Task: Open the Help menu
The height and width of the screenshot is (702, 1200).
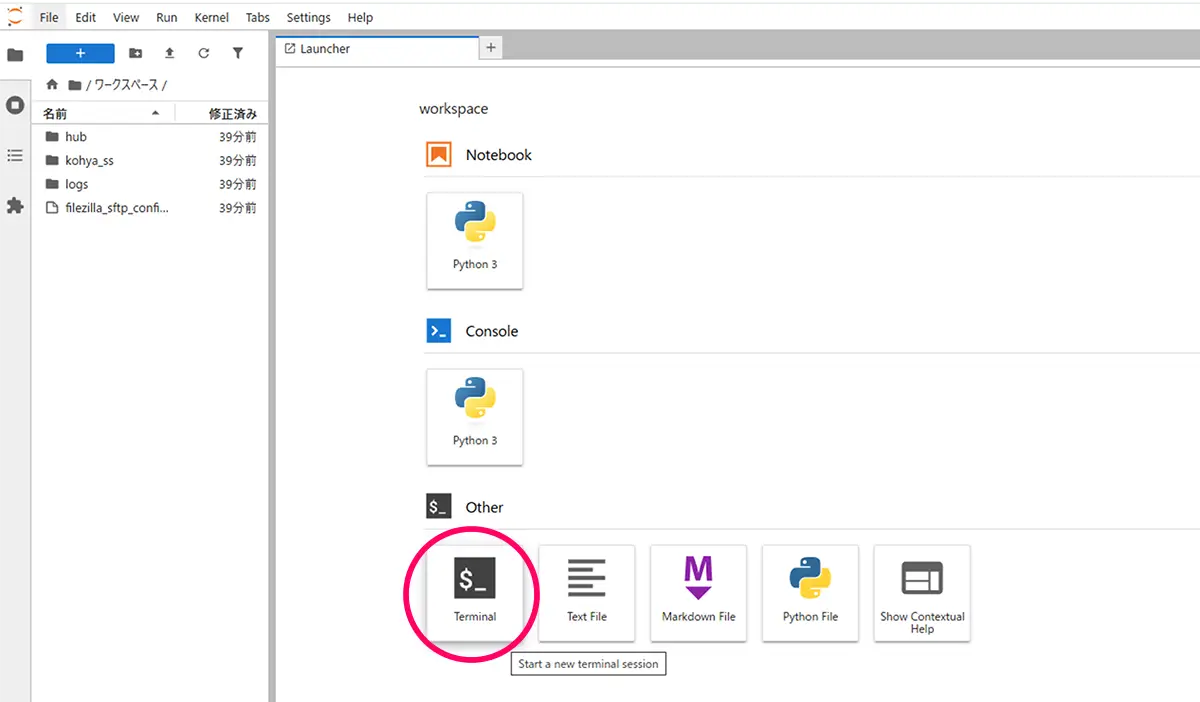Action: tap(360, 17)
